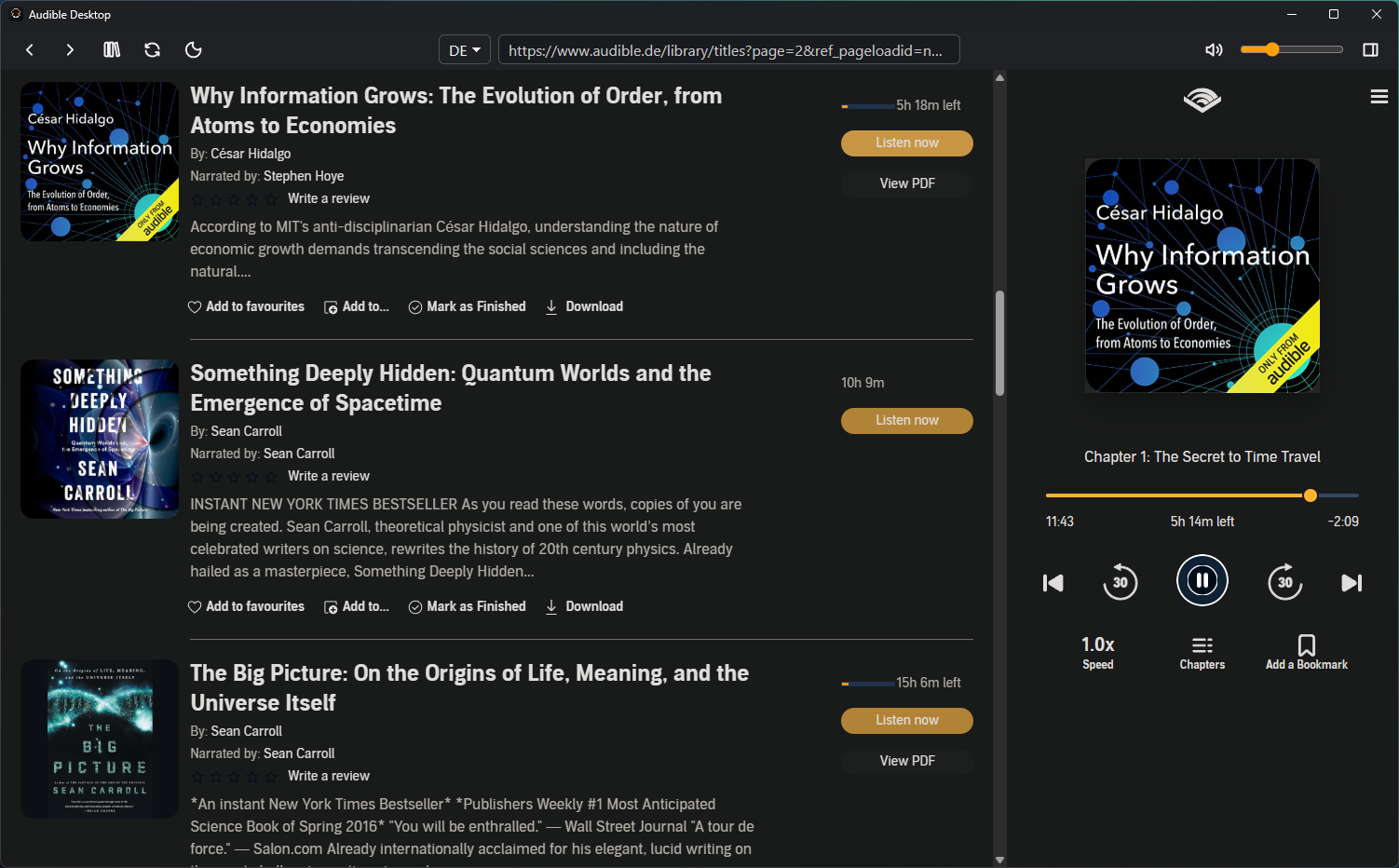Image resolution: width=1399 pixels, height=868 pixels.
Task: Open Add to... for Why Information Grows
Action: [x=356, y=306]
